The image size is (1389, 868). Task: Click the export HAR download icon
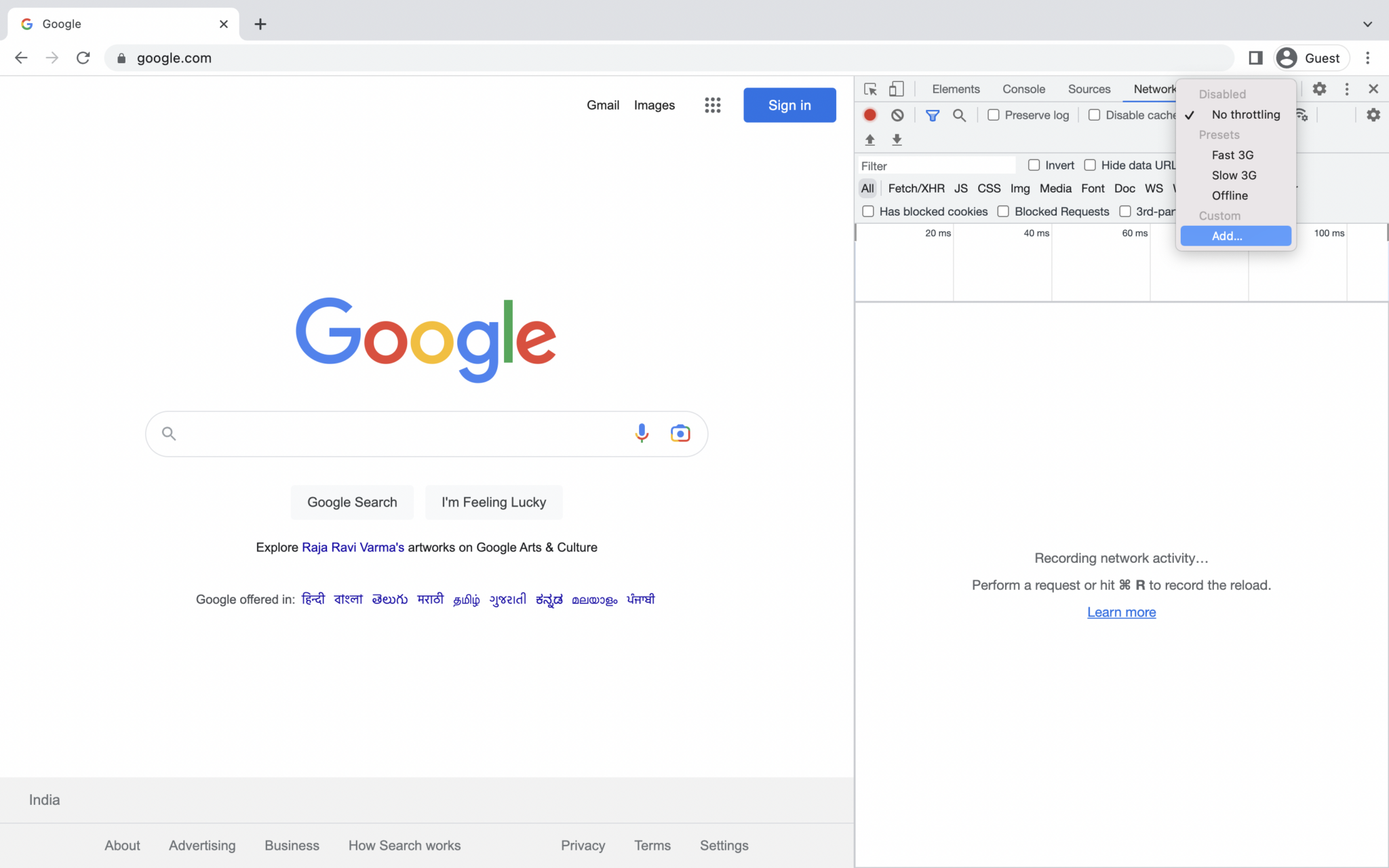click(897, 140)
